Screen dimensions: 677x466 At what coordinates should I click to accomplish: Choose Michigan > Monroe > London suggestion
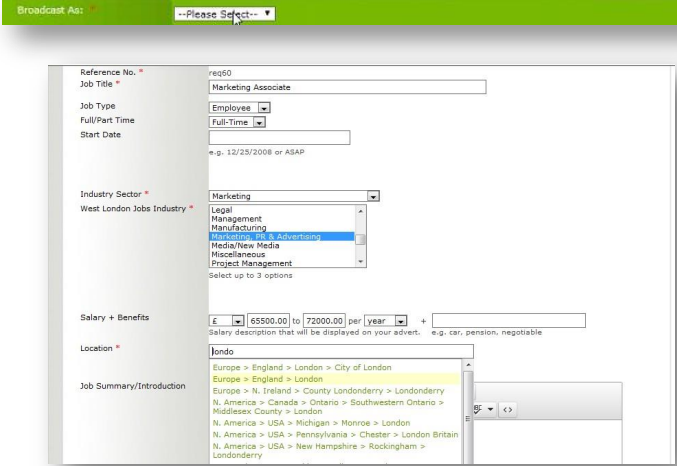pyautogui.click(x=311, y=423)
